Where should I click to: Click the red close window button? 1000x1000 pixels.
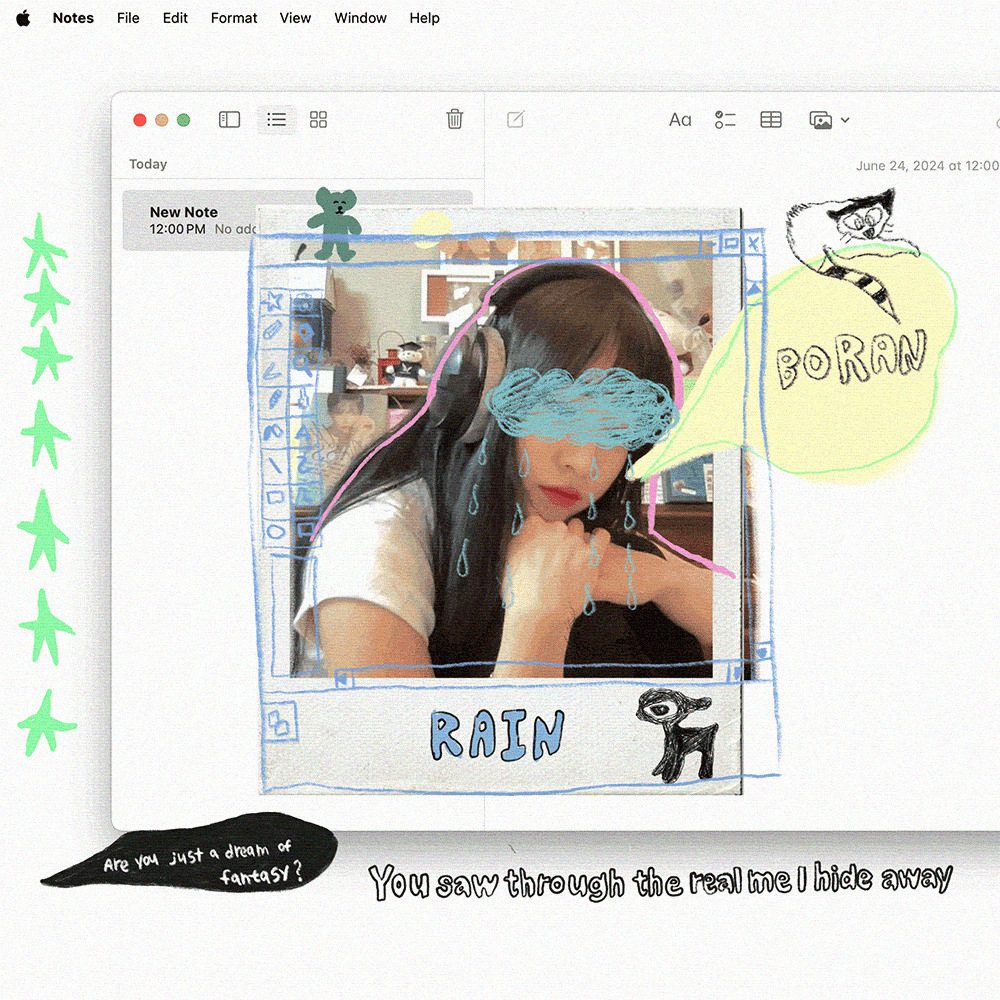click(x=140, y=120)
